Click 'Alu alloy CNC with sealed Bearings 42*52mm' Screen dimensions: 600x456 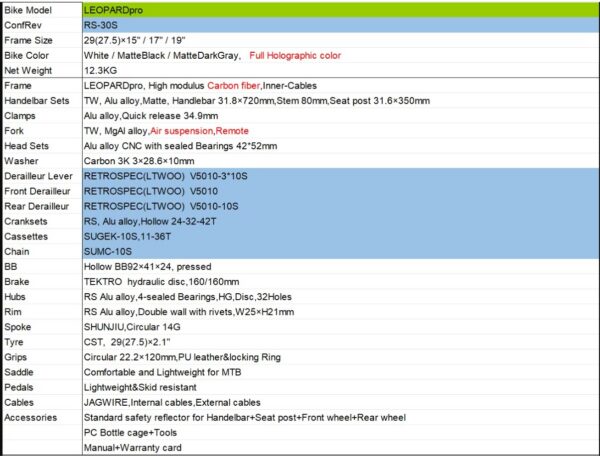(x=180, y=146)
